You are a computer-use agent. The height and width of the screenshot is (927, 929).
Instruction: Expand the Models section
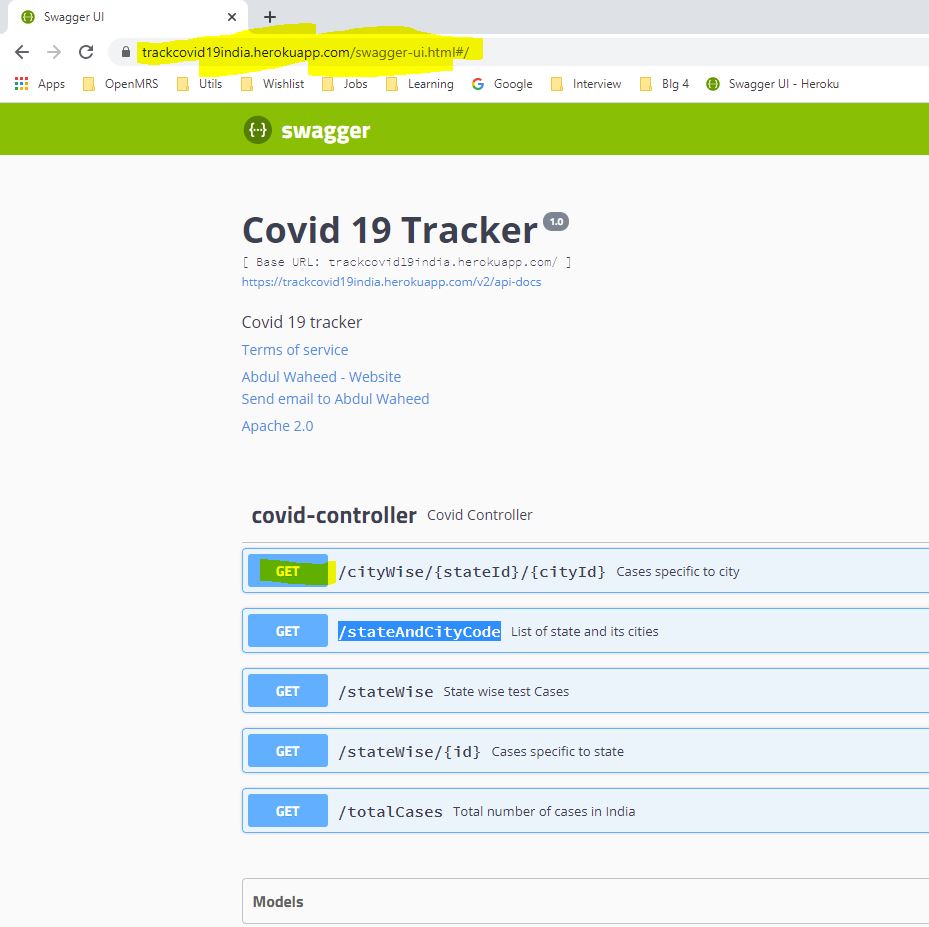585,901
